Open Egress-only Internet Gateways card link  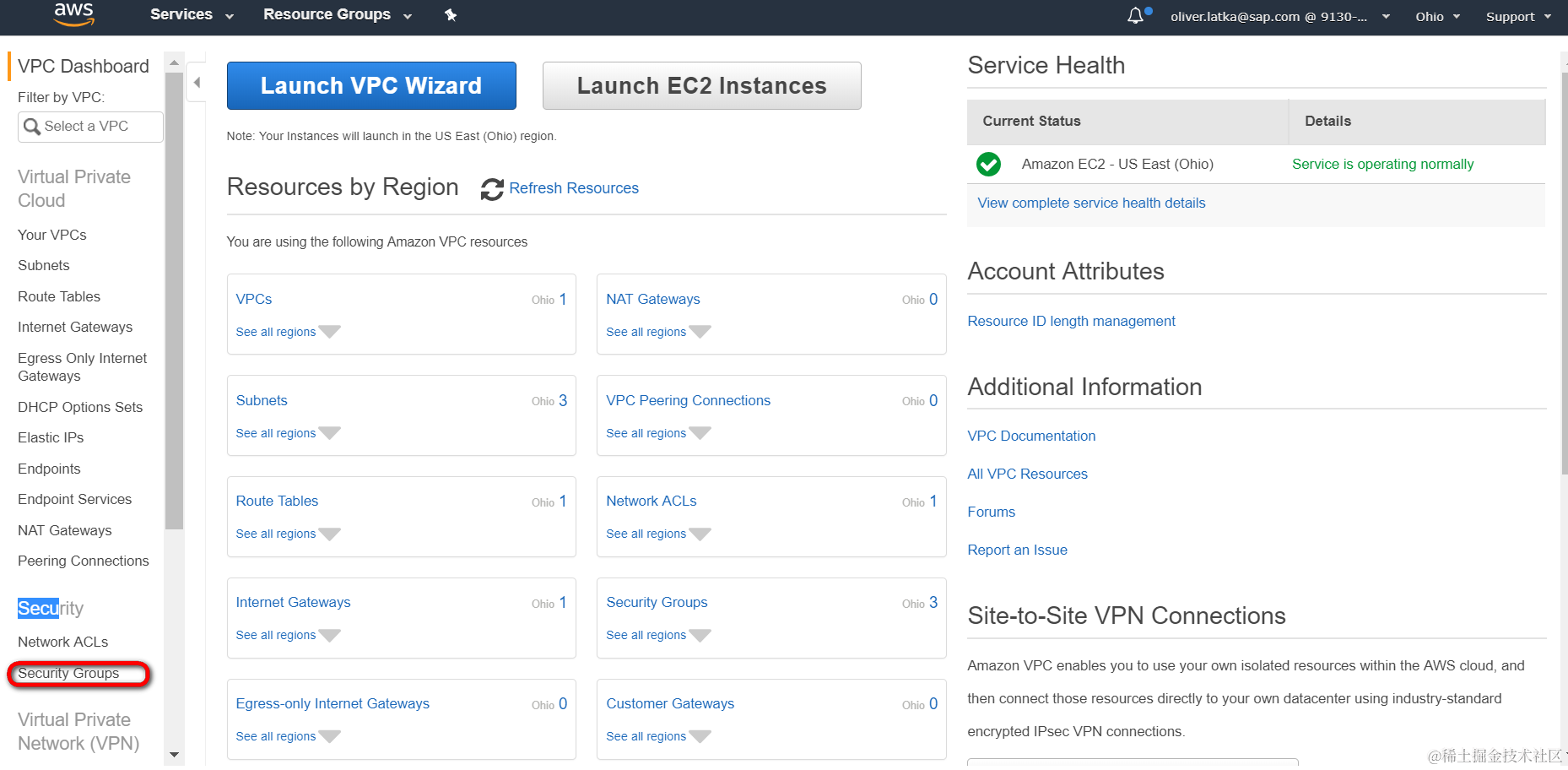(x=333, y=703)
